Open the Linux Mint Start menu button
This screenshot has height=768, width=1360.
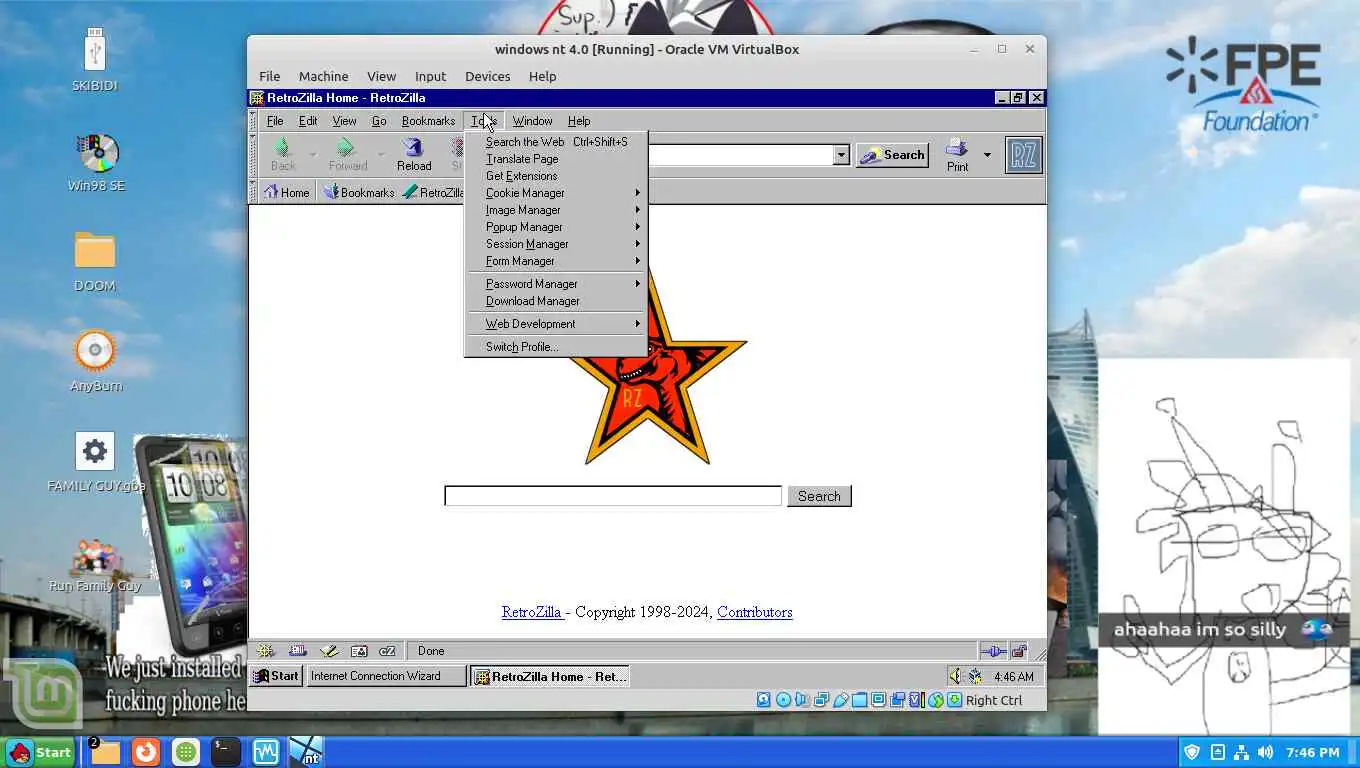pyautogui.click(x=39, y=752)
